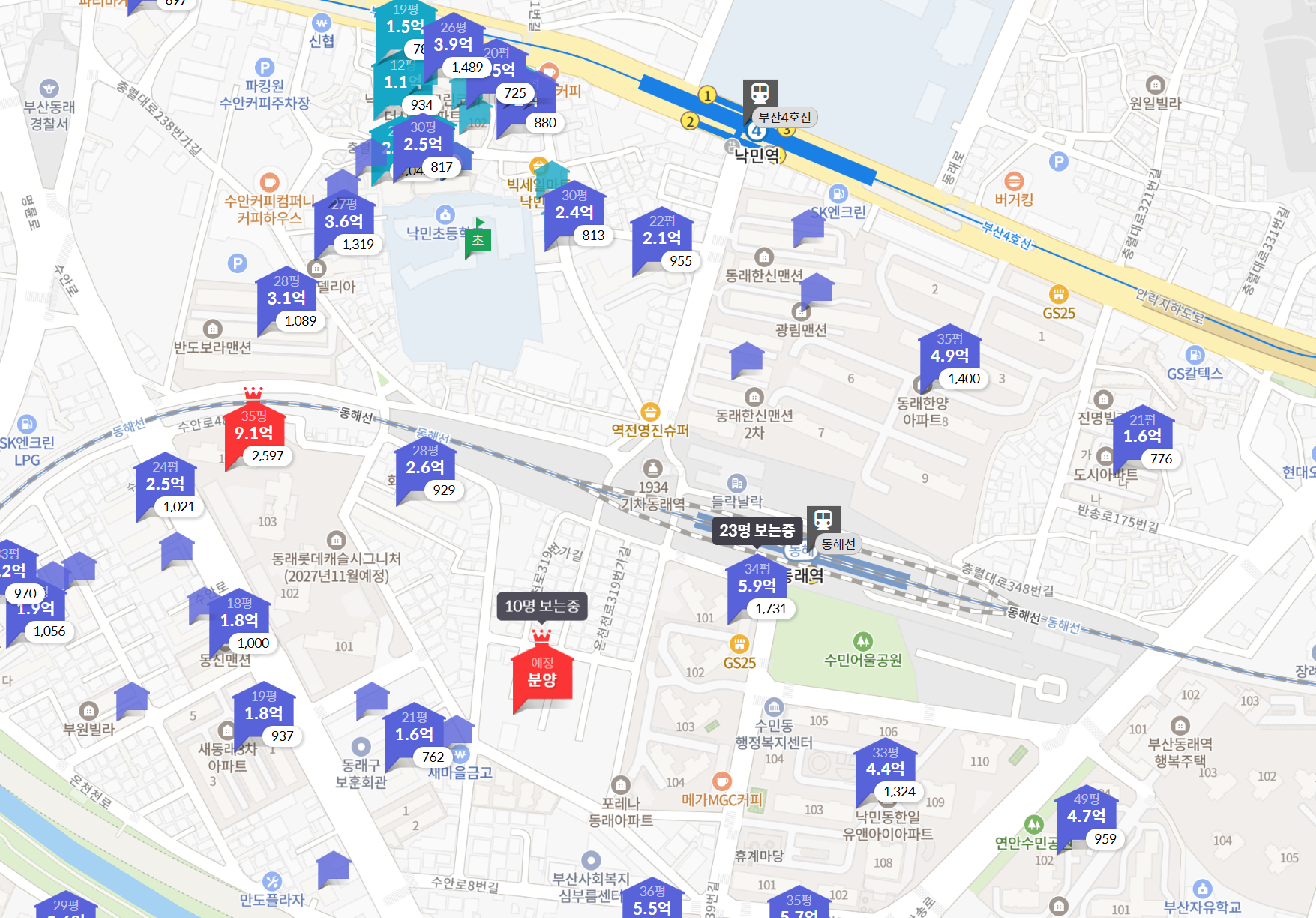
Task: Select the 30평 2.4억 marker
Action: tap(574, 212)
